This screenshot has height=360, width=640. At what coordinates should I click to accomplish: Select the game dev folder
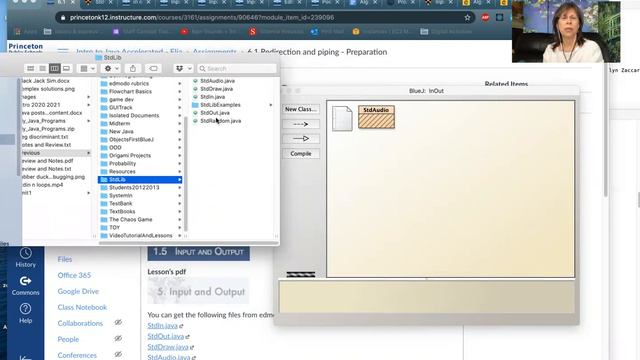tap(121, 99)
